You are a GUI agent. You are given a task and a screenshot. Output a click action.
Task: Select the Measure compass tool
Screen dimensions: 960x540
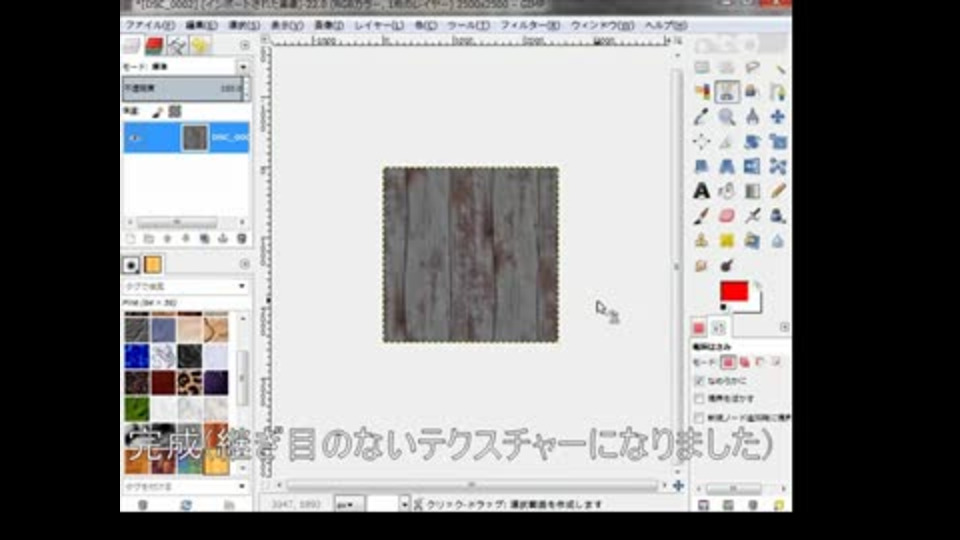click(x=752, y=116)
